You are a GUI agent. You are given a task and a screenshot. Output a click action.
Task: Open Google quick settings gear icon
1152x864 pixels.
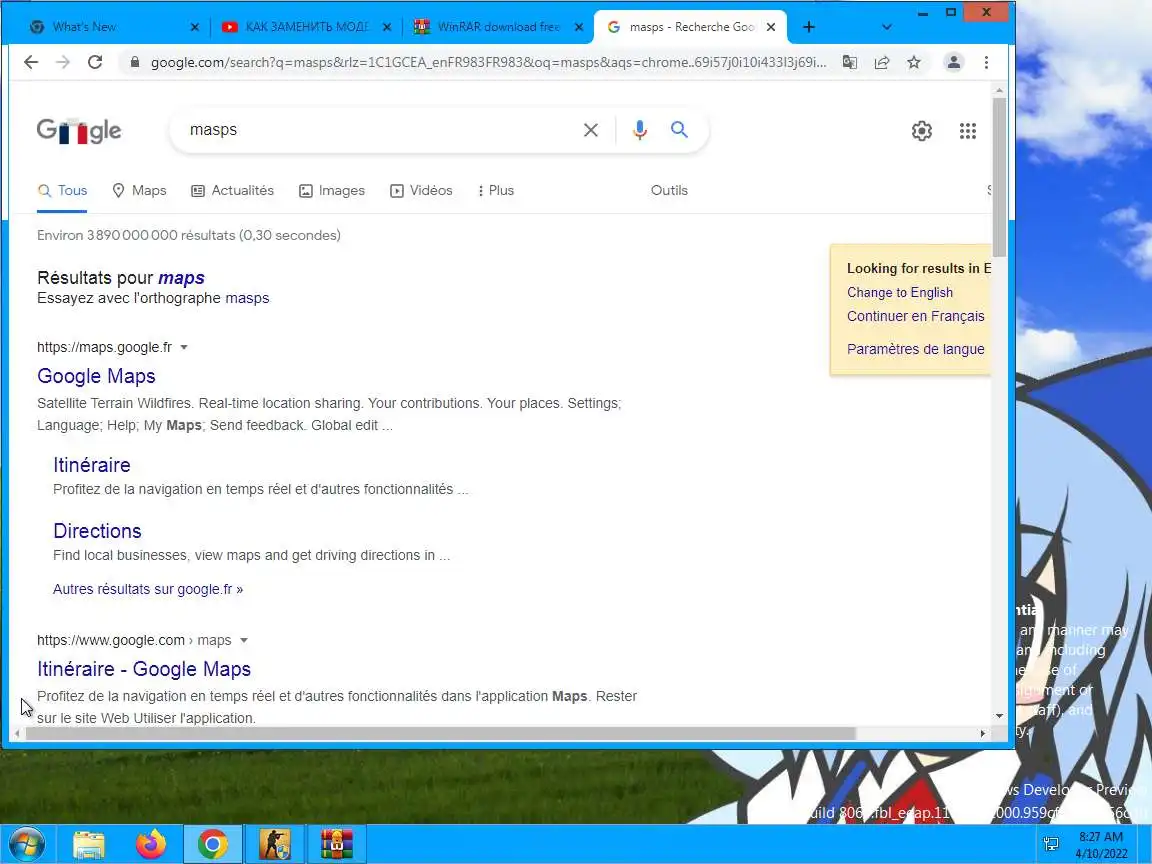921,131
